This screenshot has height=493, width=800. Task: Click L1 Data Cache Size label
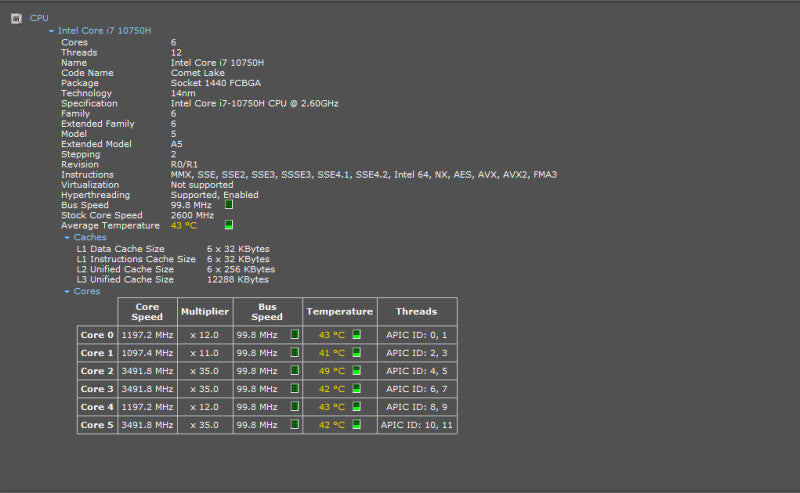120,249
